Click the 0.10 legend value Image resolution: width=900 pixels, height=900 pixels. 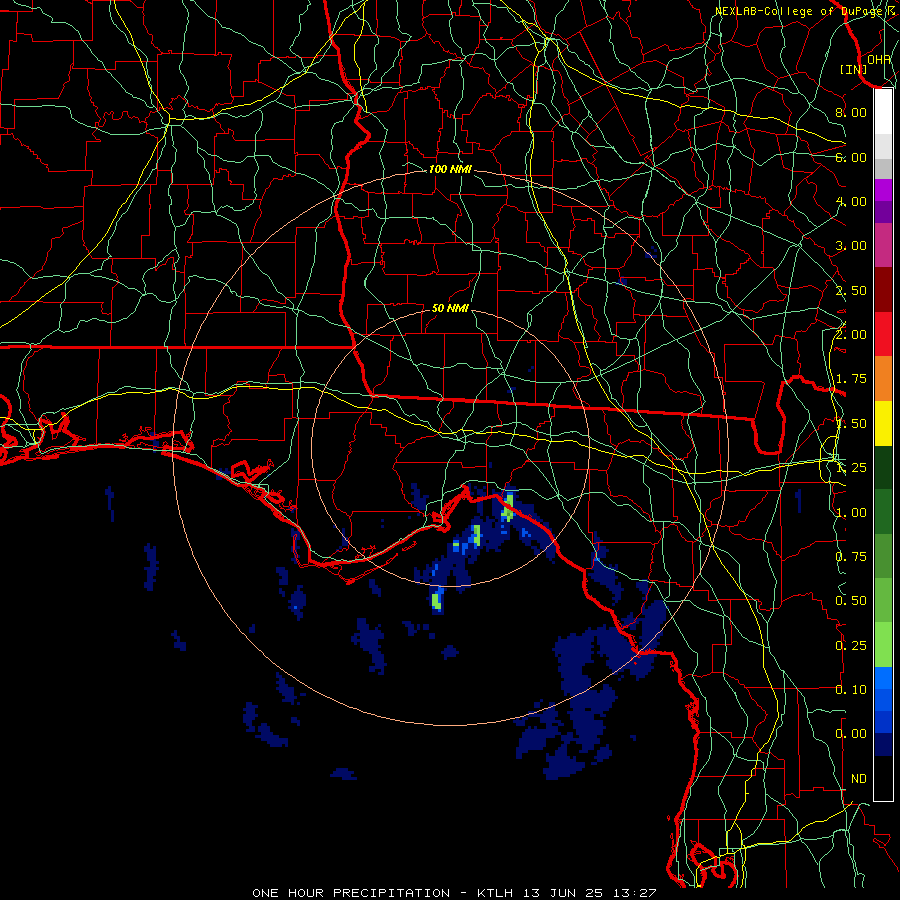pos(851,690)
